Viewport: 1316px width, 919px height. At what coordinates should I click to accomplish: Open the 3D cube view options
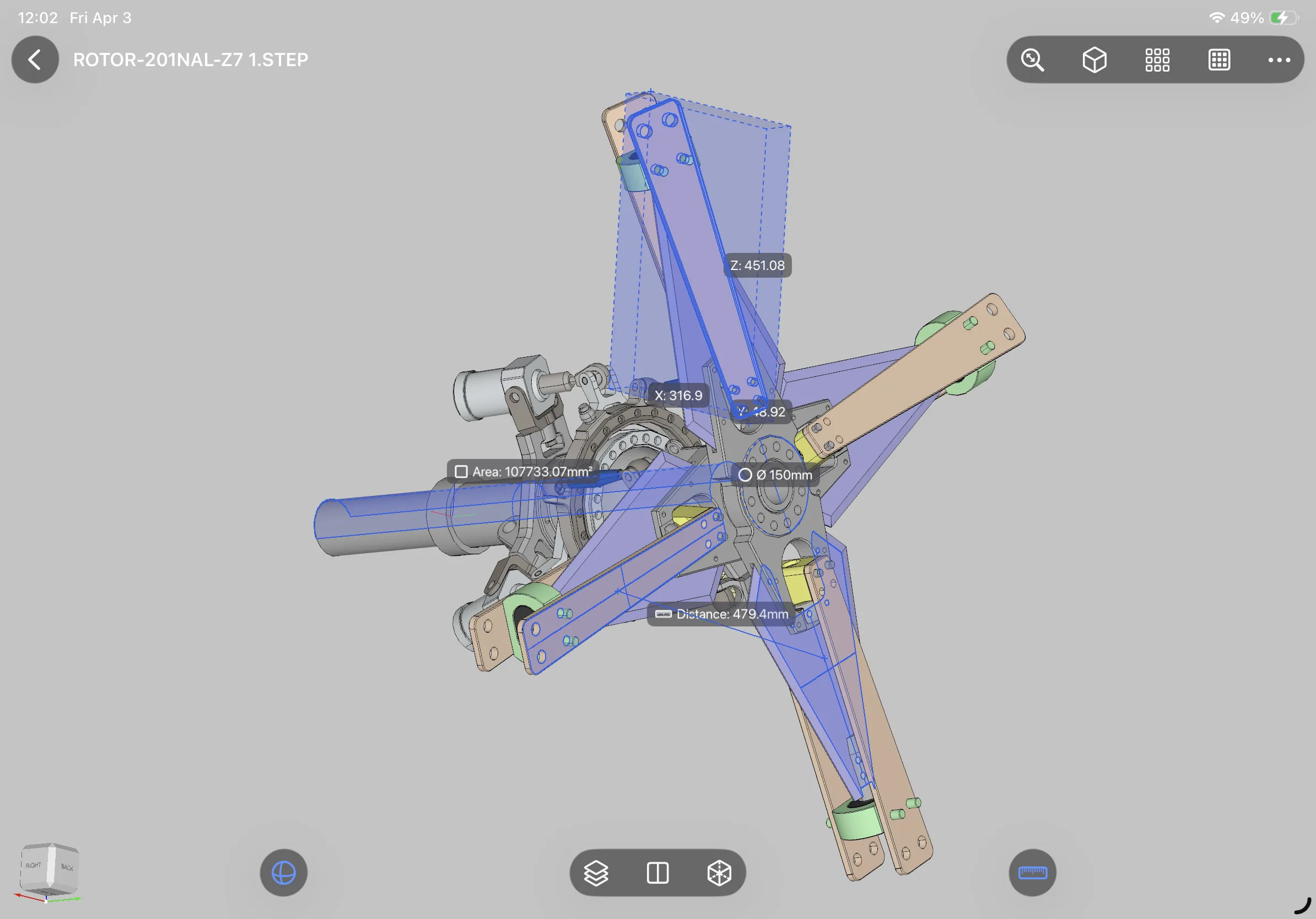(x=1094, y=60)
